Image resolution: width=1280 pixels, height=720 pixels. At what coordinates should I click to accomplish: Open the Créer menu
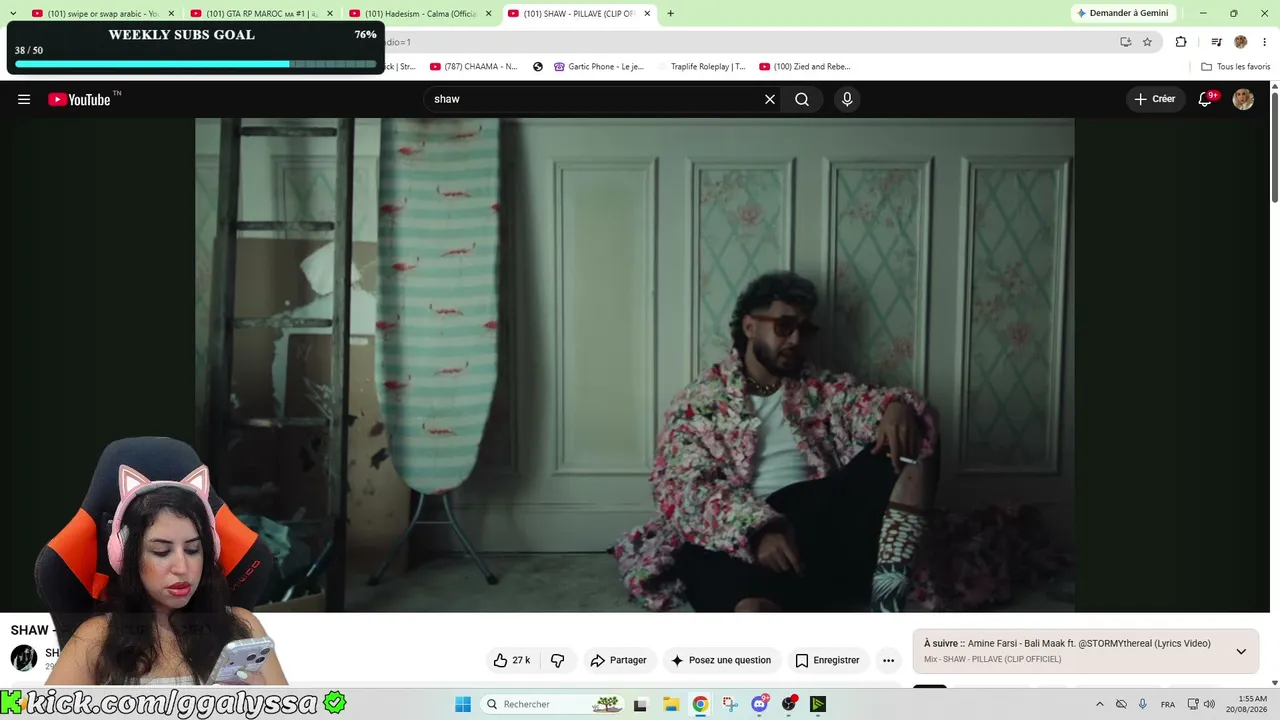[1154, 99]
